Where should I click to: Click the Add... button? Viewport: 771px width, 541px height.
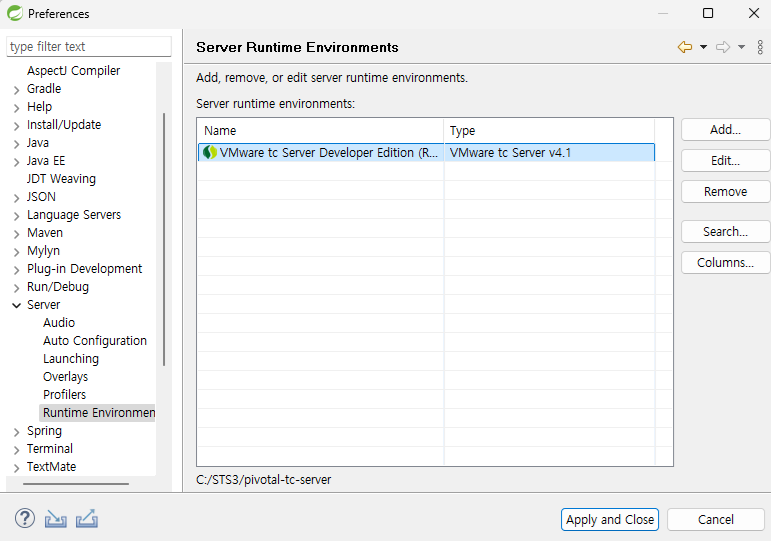725,130
